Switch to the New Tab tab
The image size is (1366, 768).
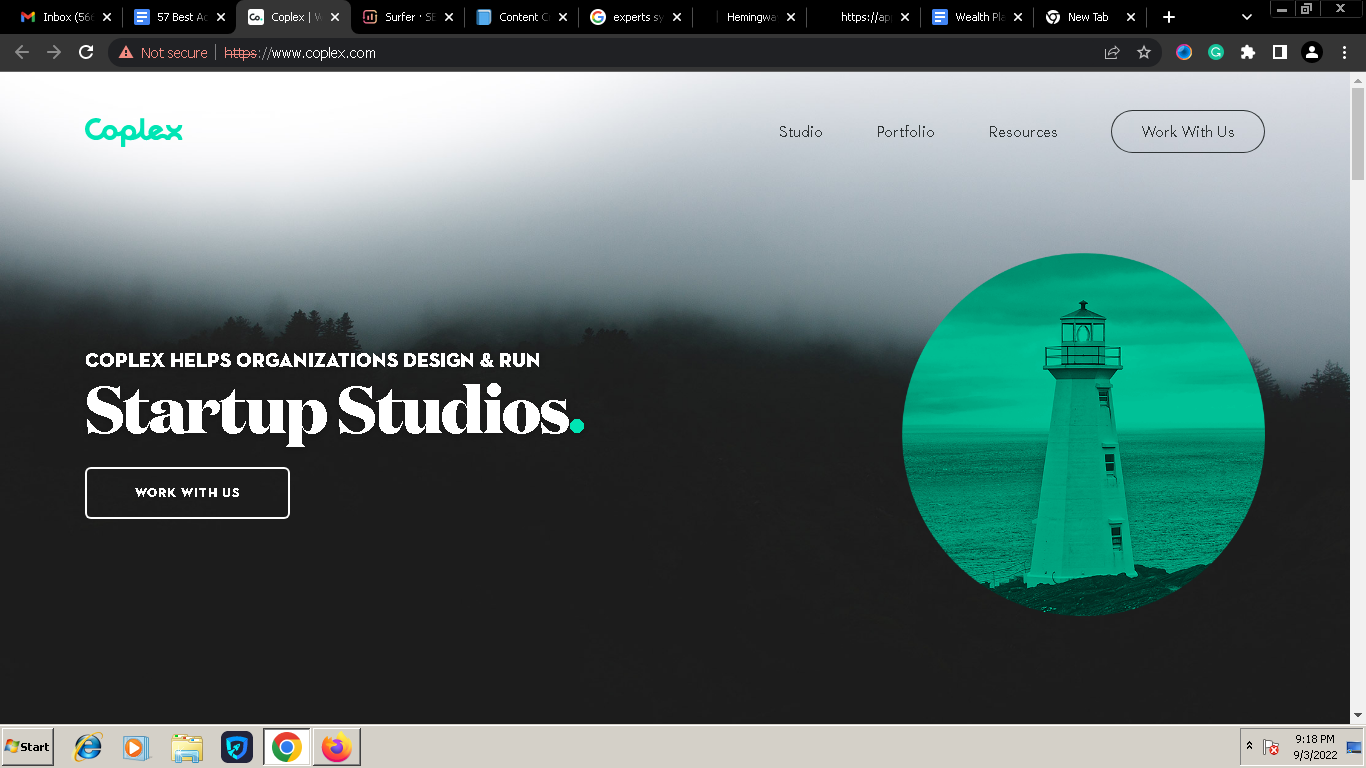click(1091, 17)
